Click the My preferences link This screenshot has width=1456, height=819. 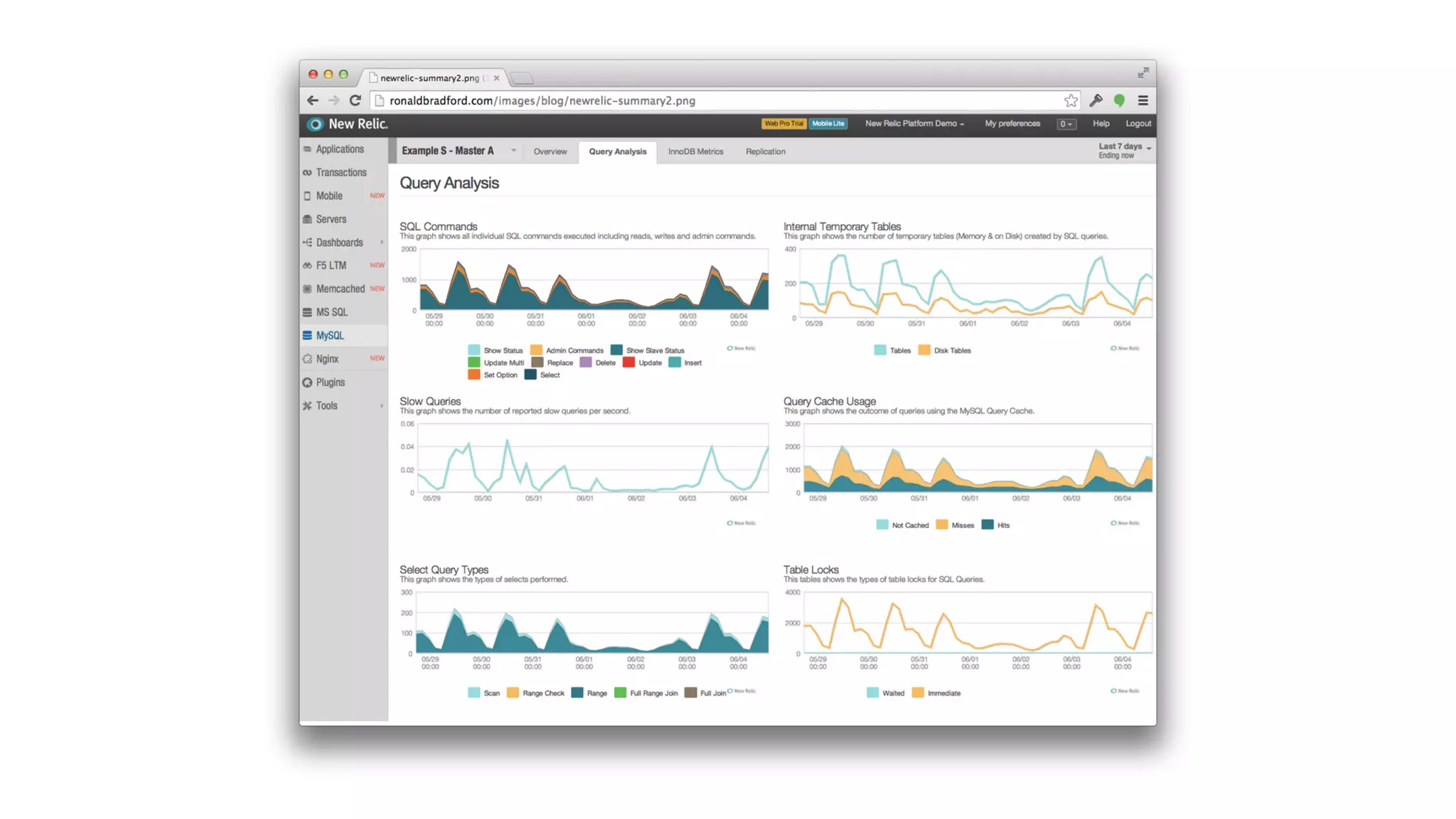[1012, 124]
